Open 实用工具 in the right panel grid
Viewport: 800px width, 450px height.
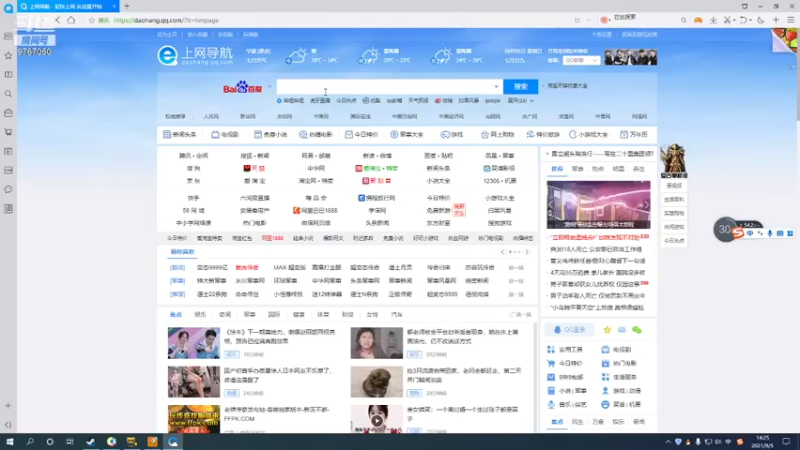pos(565,349)
